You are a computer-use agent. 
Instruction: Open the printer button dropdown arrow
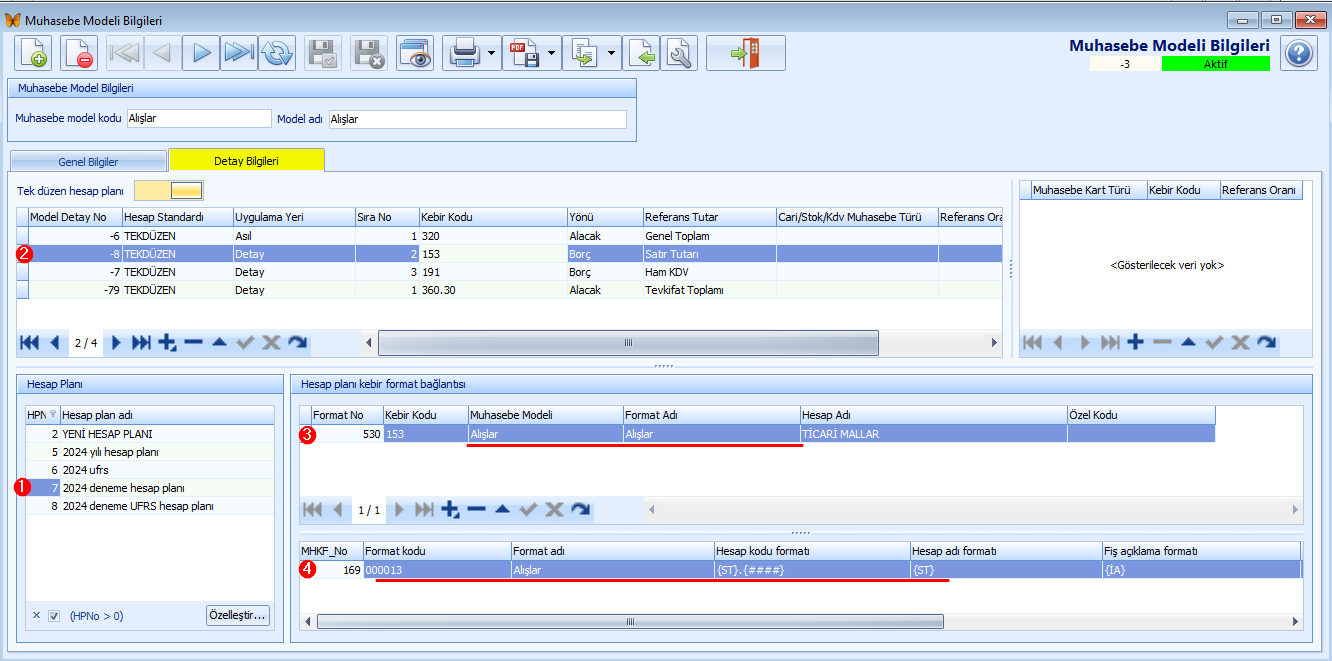click(x=493, y=53)
